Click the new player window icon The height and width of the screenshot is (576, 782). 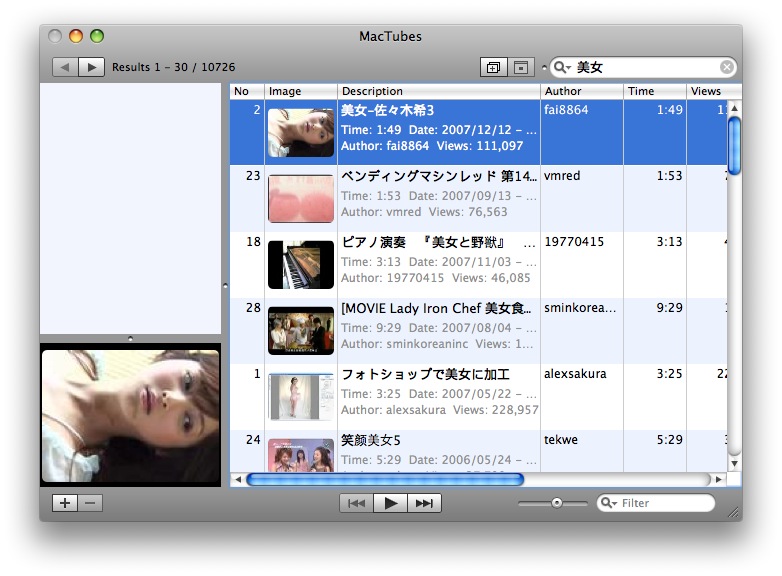[x=493, y=67]
